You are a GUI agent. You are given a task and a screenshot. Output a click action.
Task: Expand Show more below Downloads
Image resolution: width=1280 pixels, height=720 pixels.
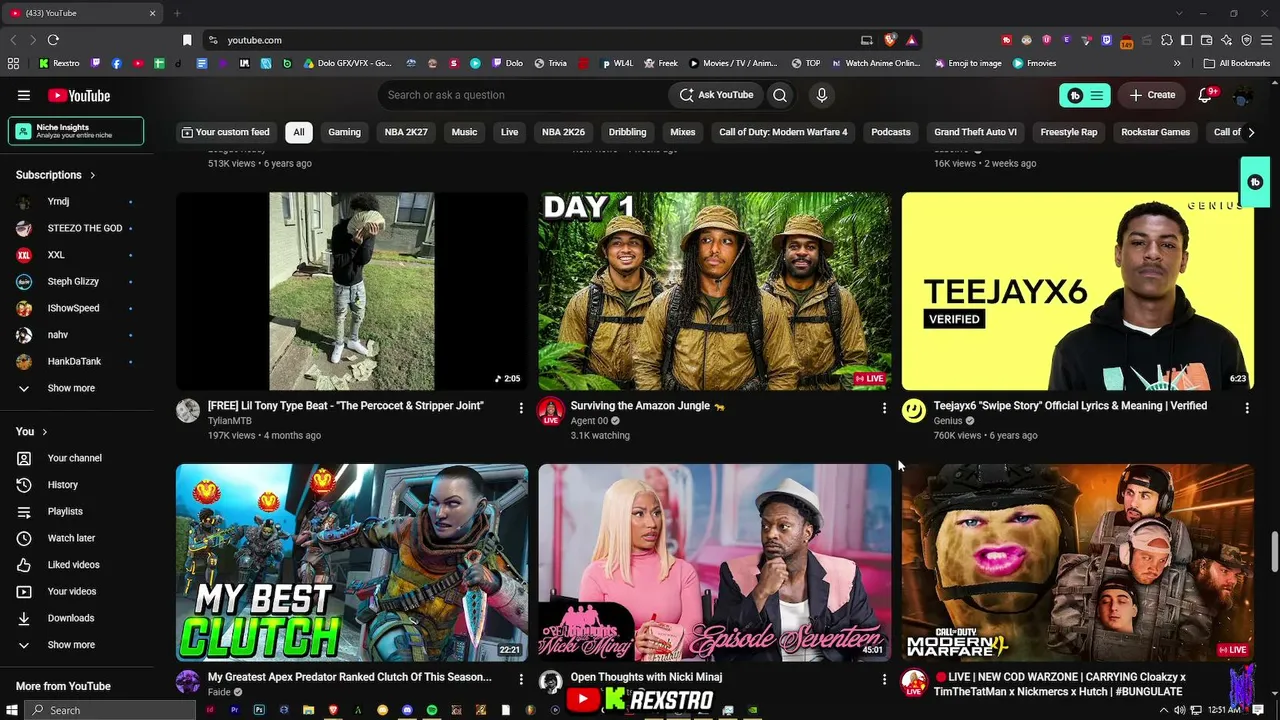click(x=72, y=645)
